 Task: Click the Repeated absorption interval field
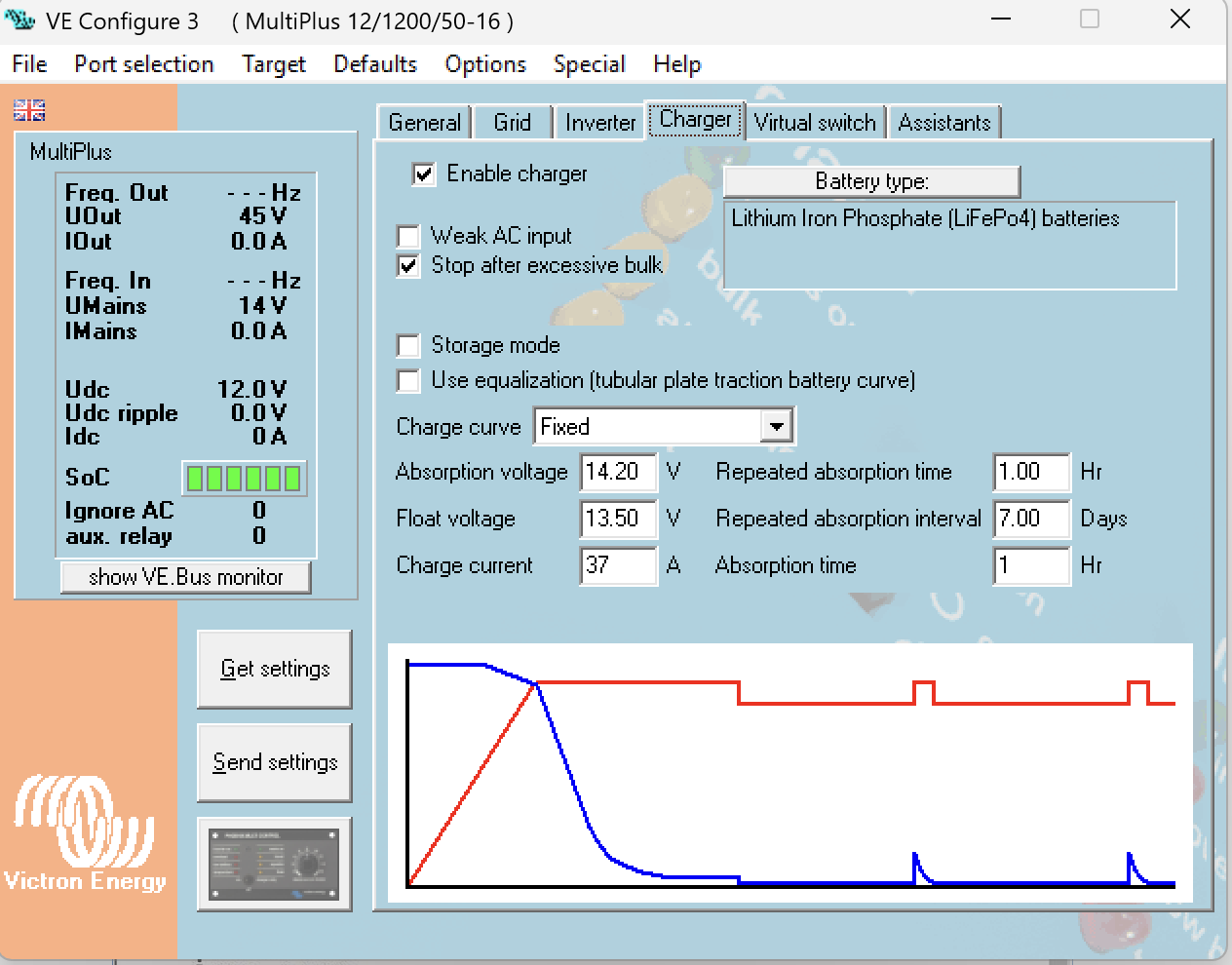point(1031,519)
